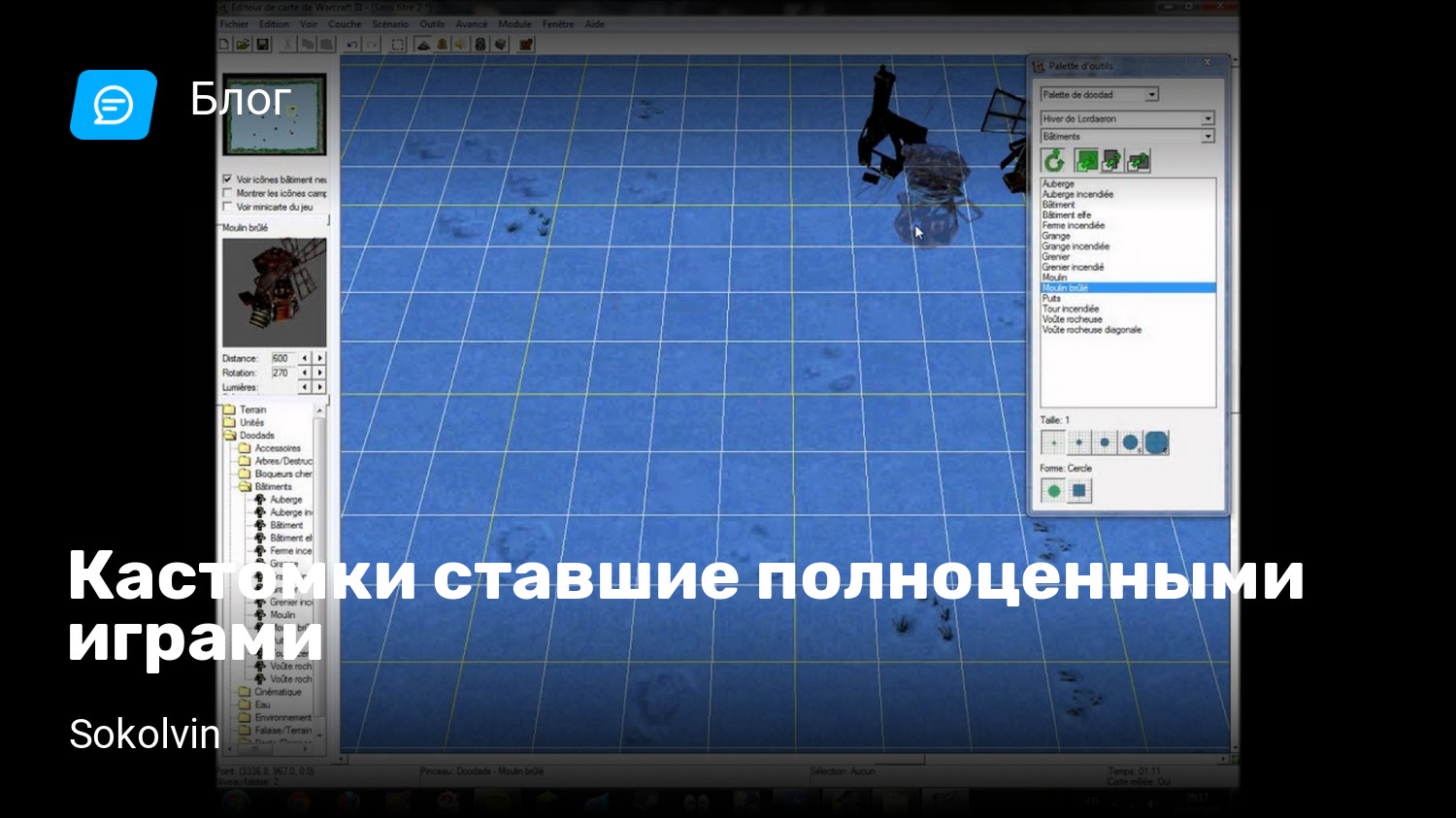Screen dimensions: 1456x818
Task: Click the Open map folder icon
Action: (243, 45)
